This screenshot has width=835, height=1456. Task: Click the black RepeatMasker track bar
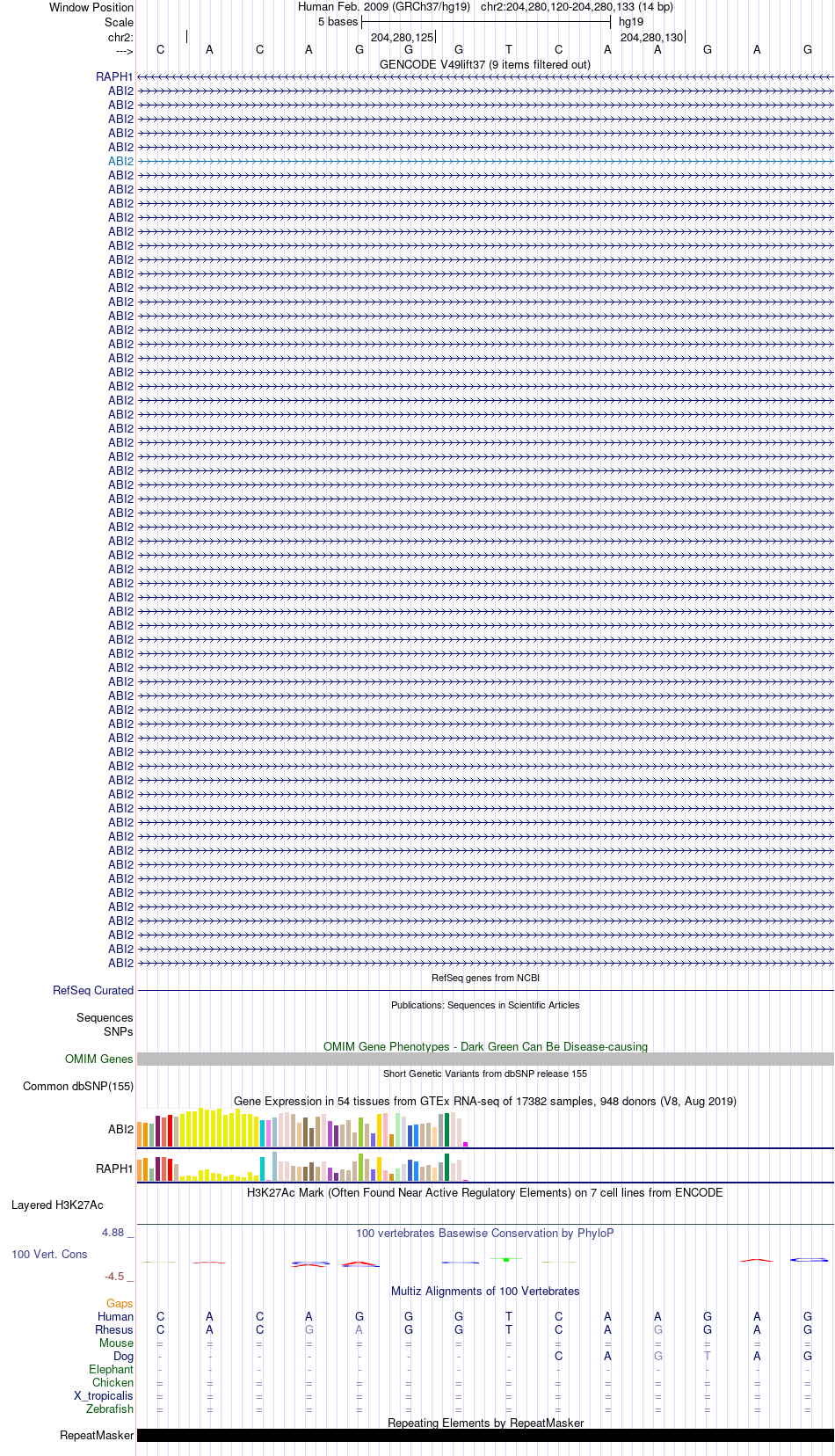click(x=485, y=1435)
